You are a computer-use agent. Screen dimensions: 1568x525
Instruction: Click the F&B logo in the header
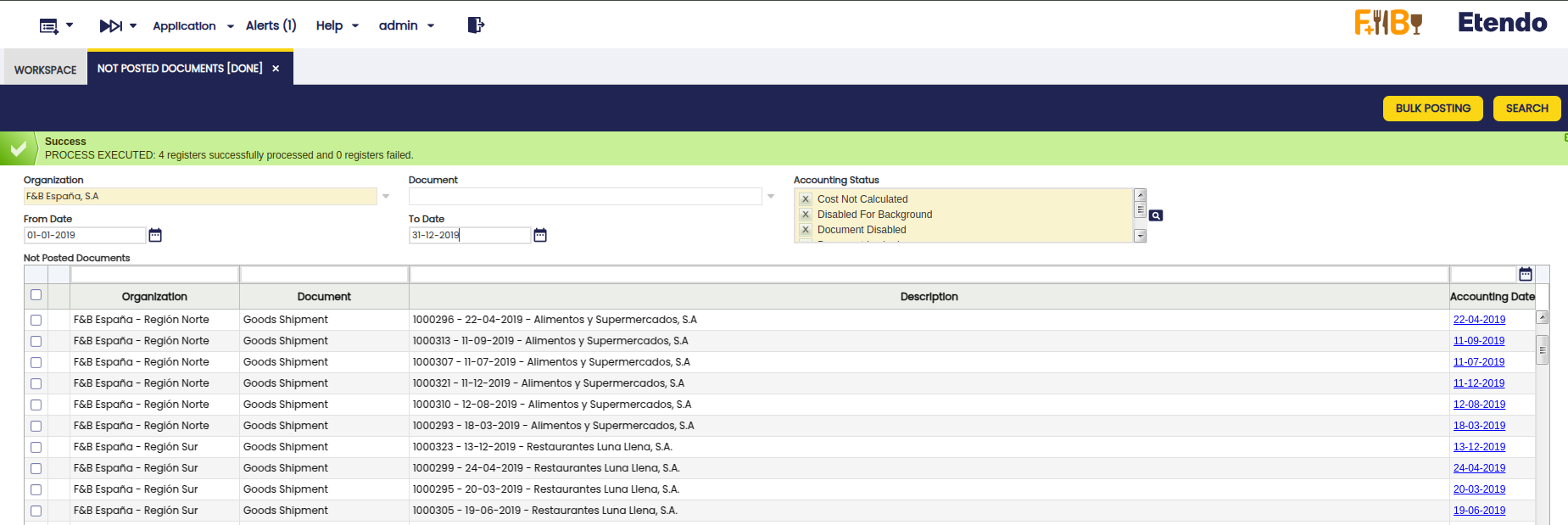(x=1388, y=23)
